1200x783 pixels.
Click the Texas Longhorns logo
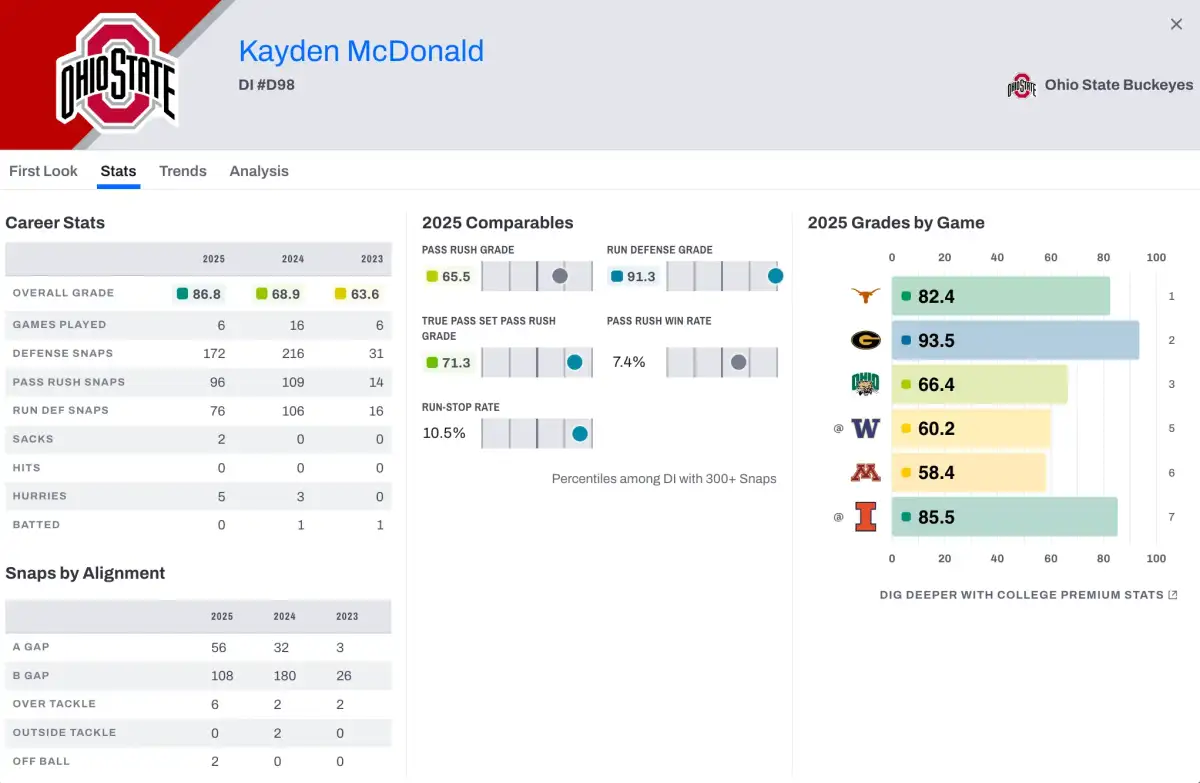pos(865,295)
